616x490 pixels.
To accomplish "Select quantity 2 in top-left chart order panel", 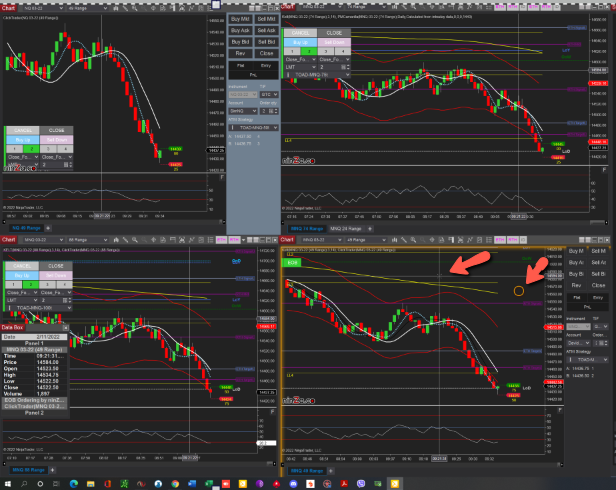I will click(x=31, y=149).
